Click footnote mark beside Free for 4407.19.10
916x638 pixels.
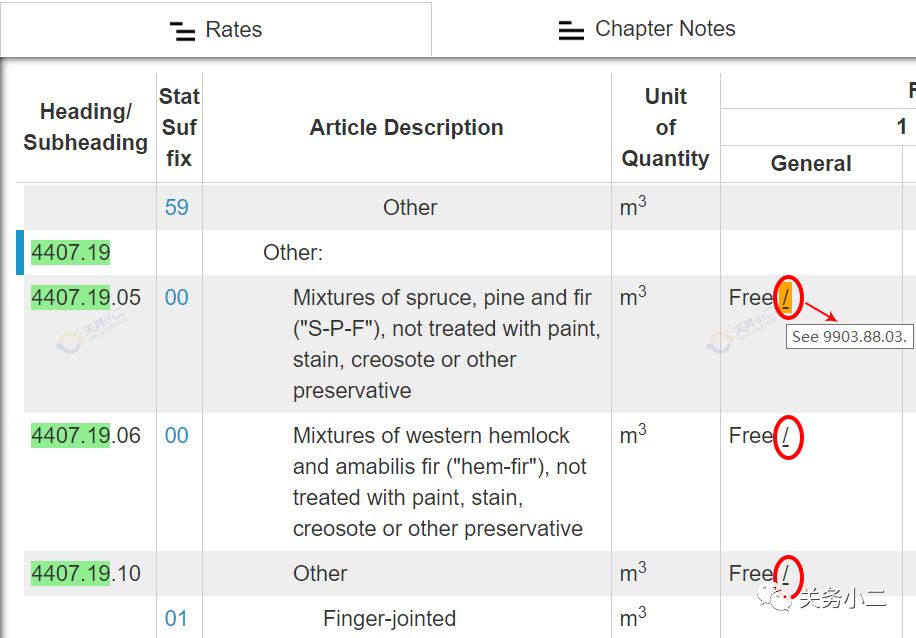786,574
